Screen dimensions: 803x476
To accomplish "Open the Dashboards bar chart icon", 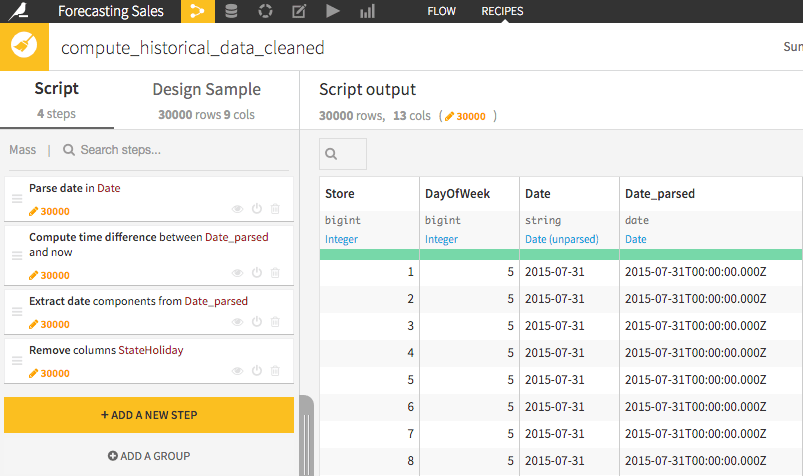I will click(x=367, y=11).
